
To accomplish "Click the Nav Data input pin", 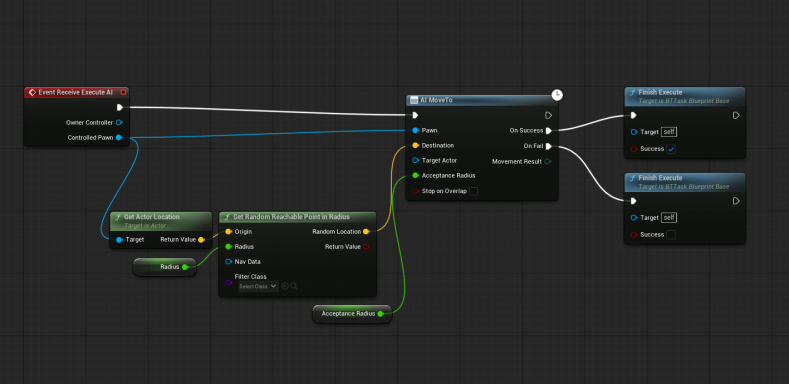I will coord(228,262).
